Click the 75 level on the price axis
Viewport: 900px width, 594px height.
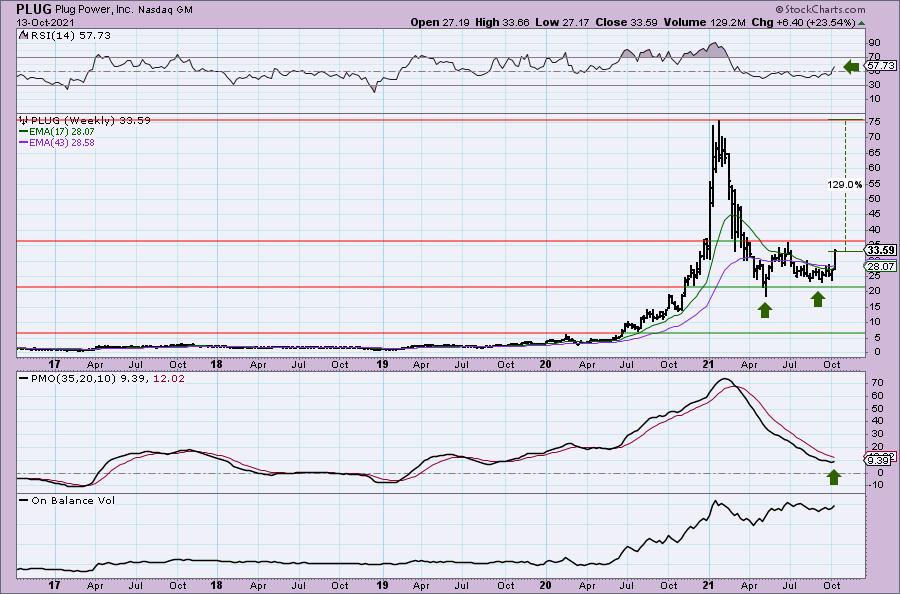coord(875,121)
